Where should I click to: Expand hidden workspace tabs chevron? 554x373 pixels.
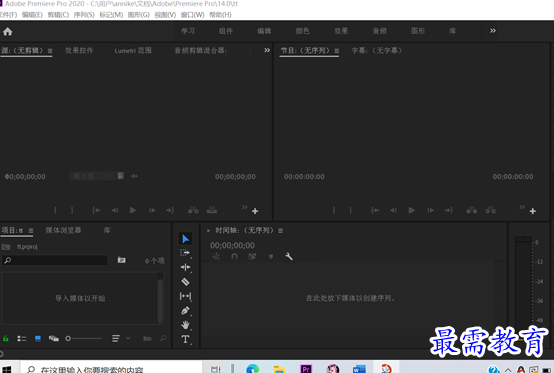[493, 31]
